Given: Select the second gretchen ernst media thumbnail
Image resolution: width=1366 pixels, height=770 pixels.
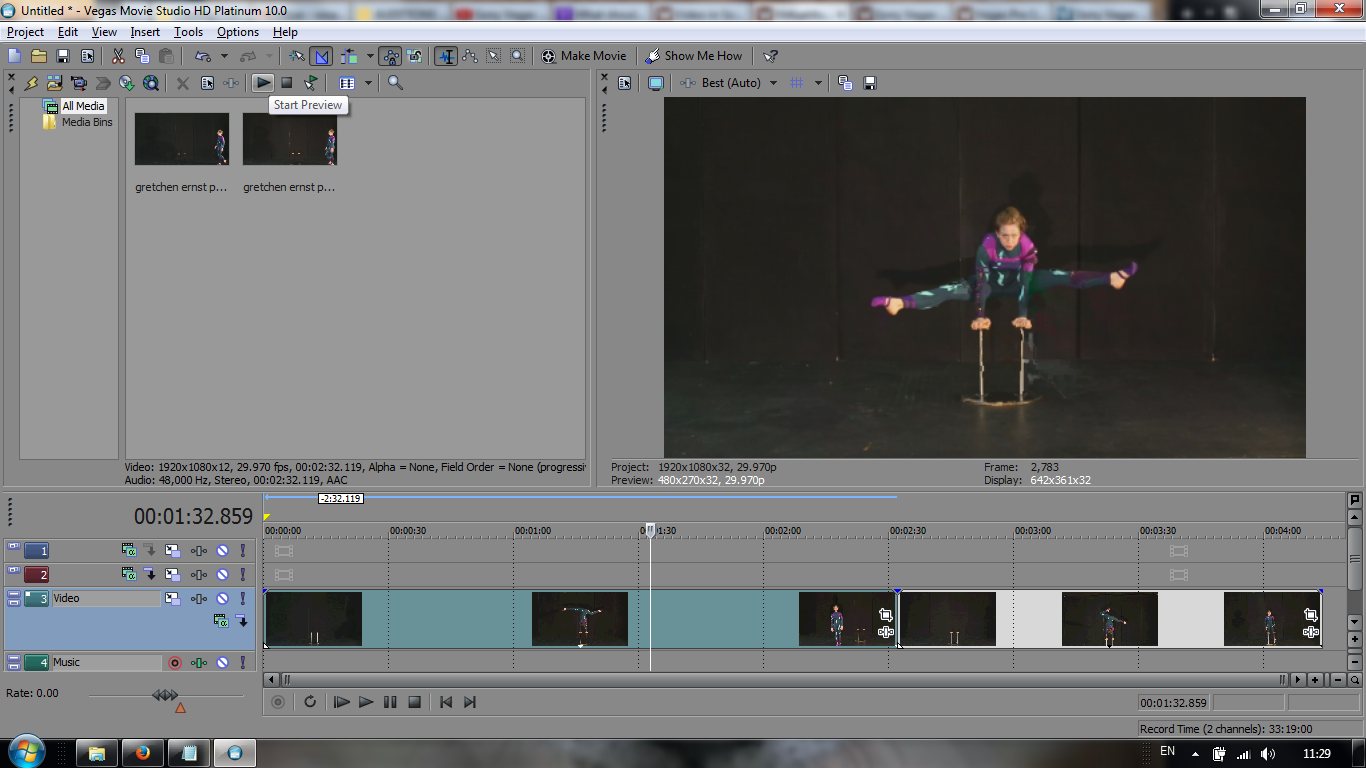Looking at the screenshot, I should pos(290,139).
